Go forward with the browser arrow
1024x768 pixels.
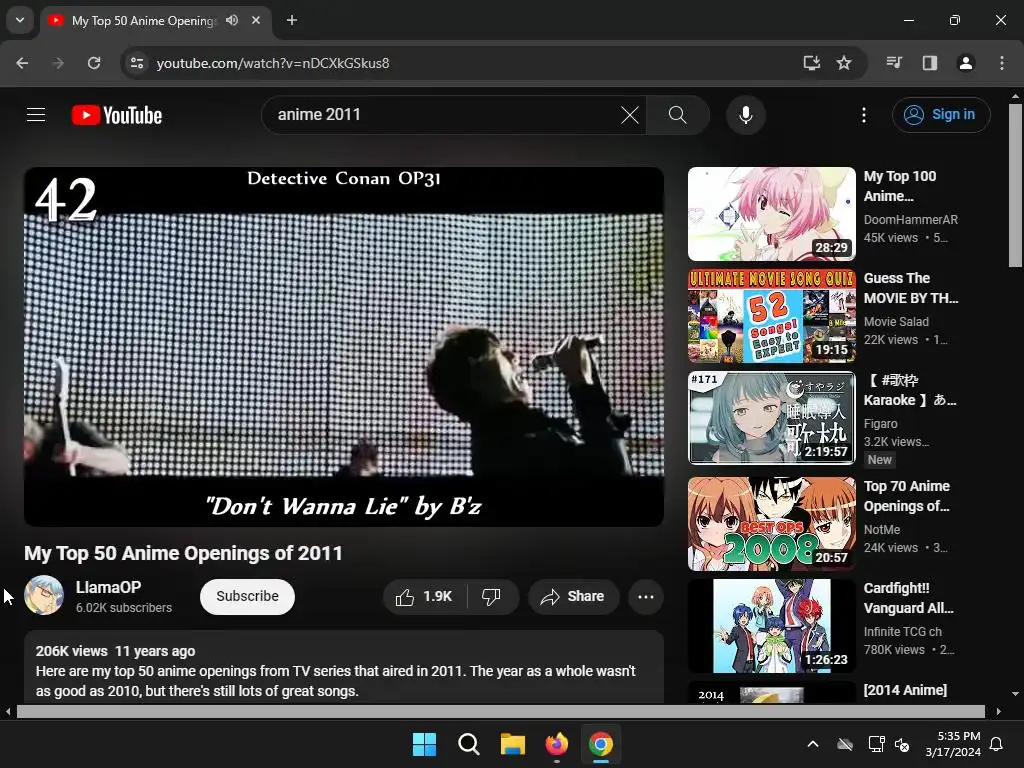(58, 63)
